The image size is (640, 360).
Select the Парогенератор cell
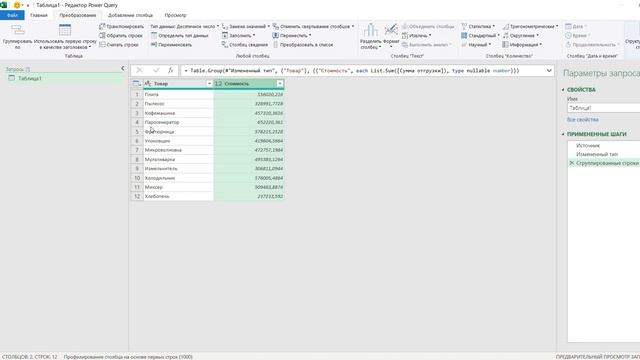178,122
